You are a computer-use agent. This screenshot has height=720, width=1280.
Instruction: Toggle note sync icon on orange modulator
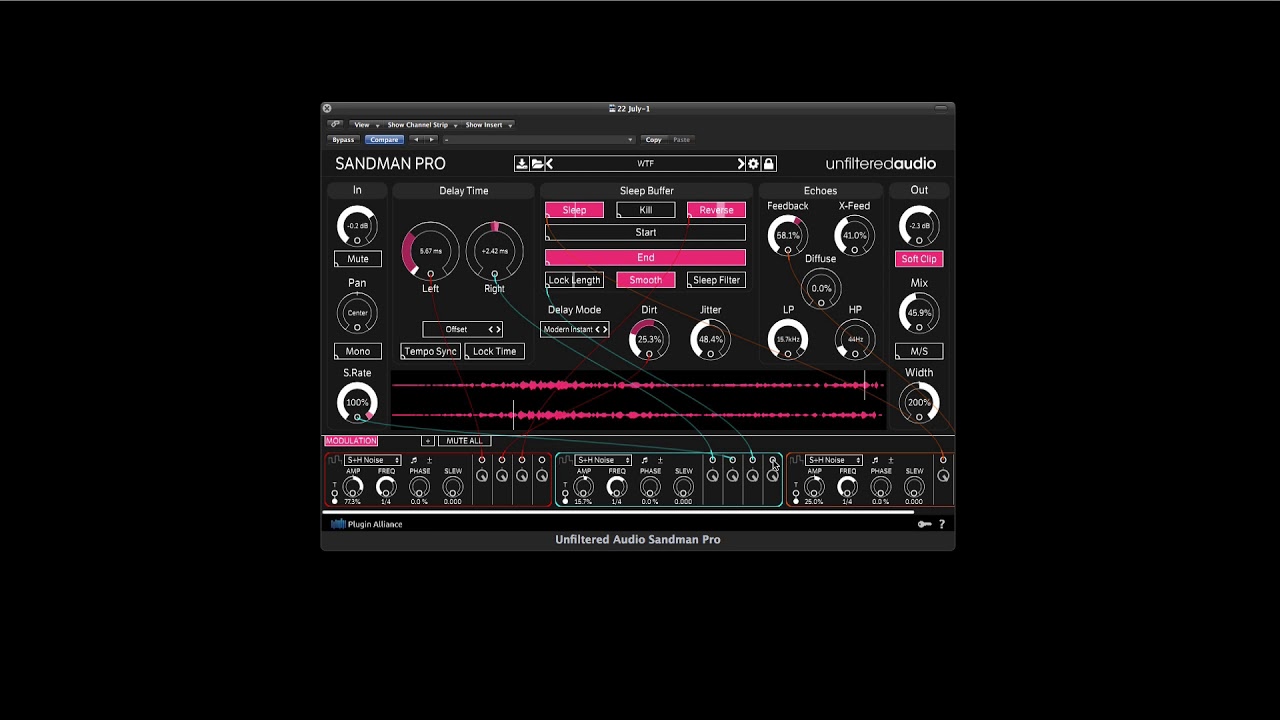(875, 460)
